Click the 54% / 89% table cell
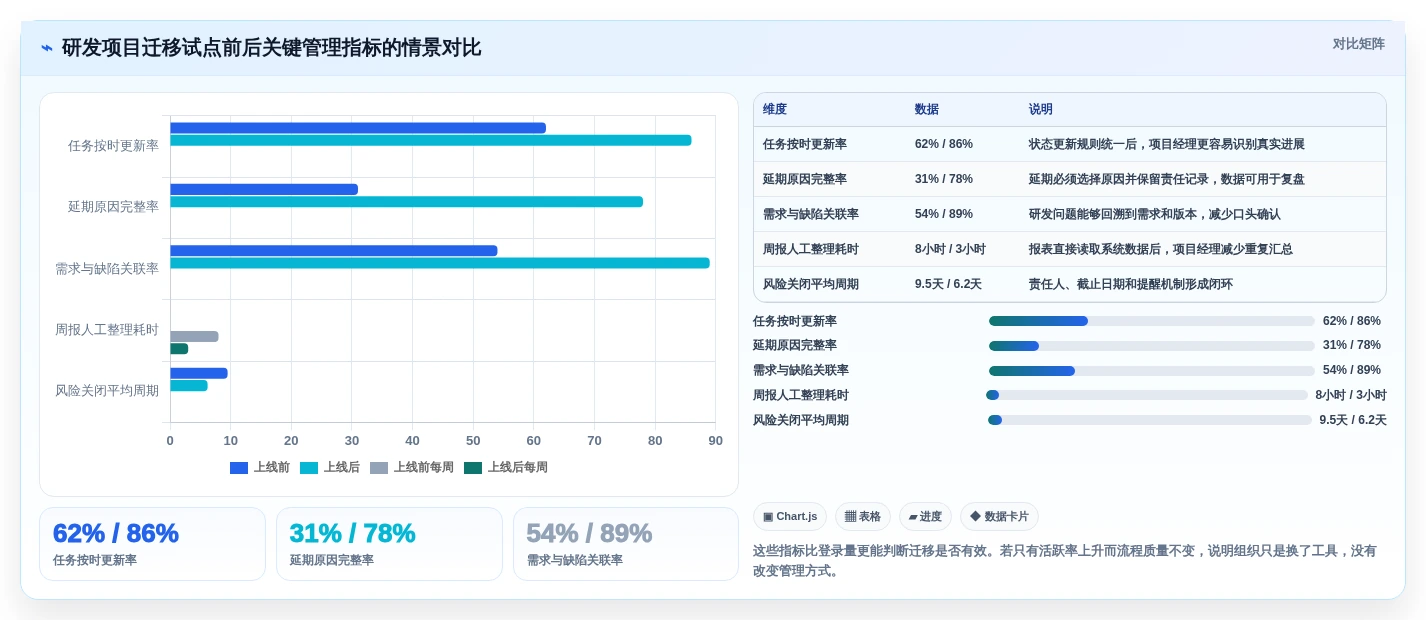1426x620 pixels. click(944, 214)
